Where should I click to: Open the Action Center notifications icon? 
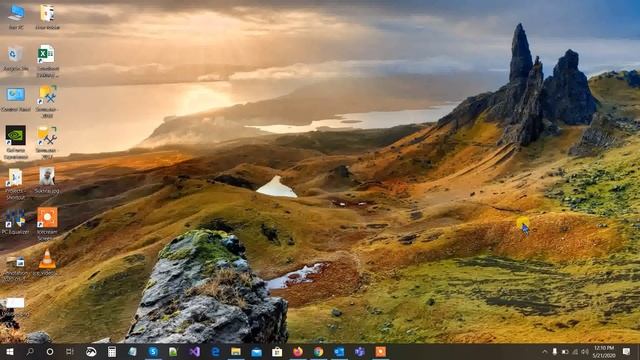tap(627, 351)
